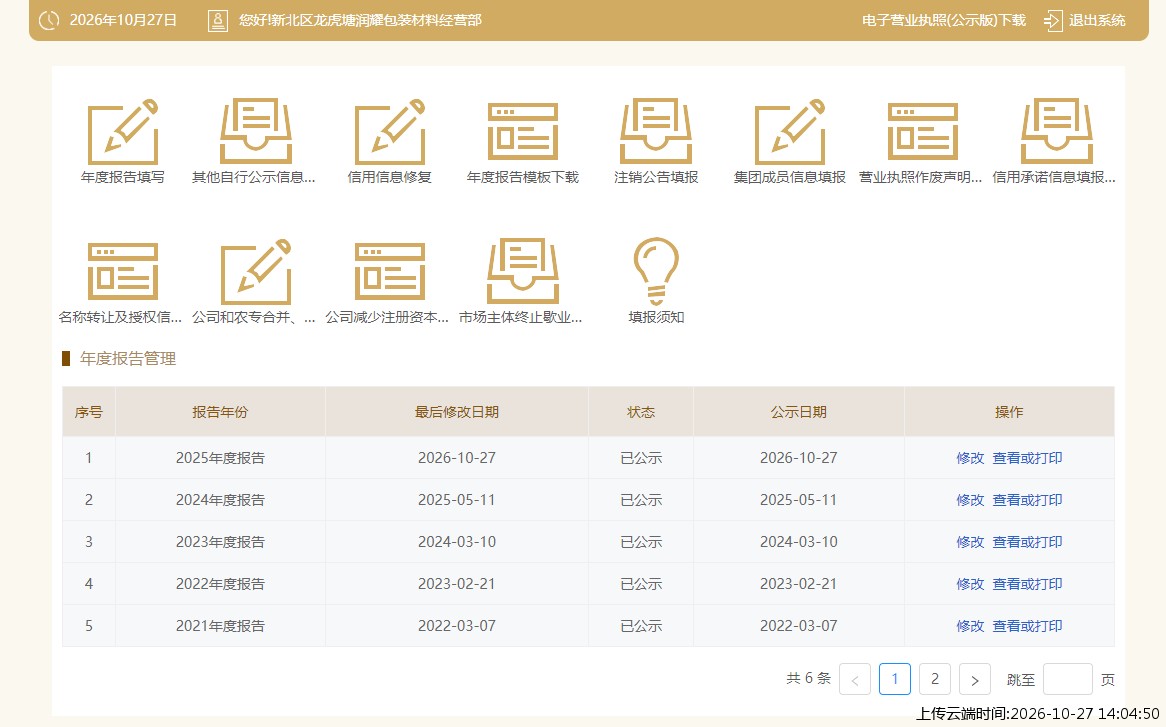Click the 共 6 条 total count text
The image size is (1166, 727).
pyautogui.click(x=808, y=678)
